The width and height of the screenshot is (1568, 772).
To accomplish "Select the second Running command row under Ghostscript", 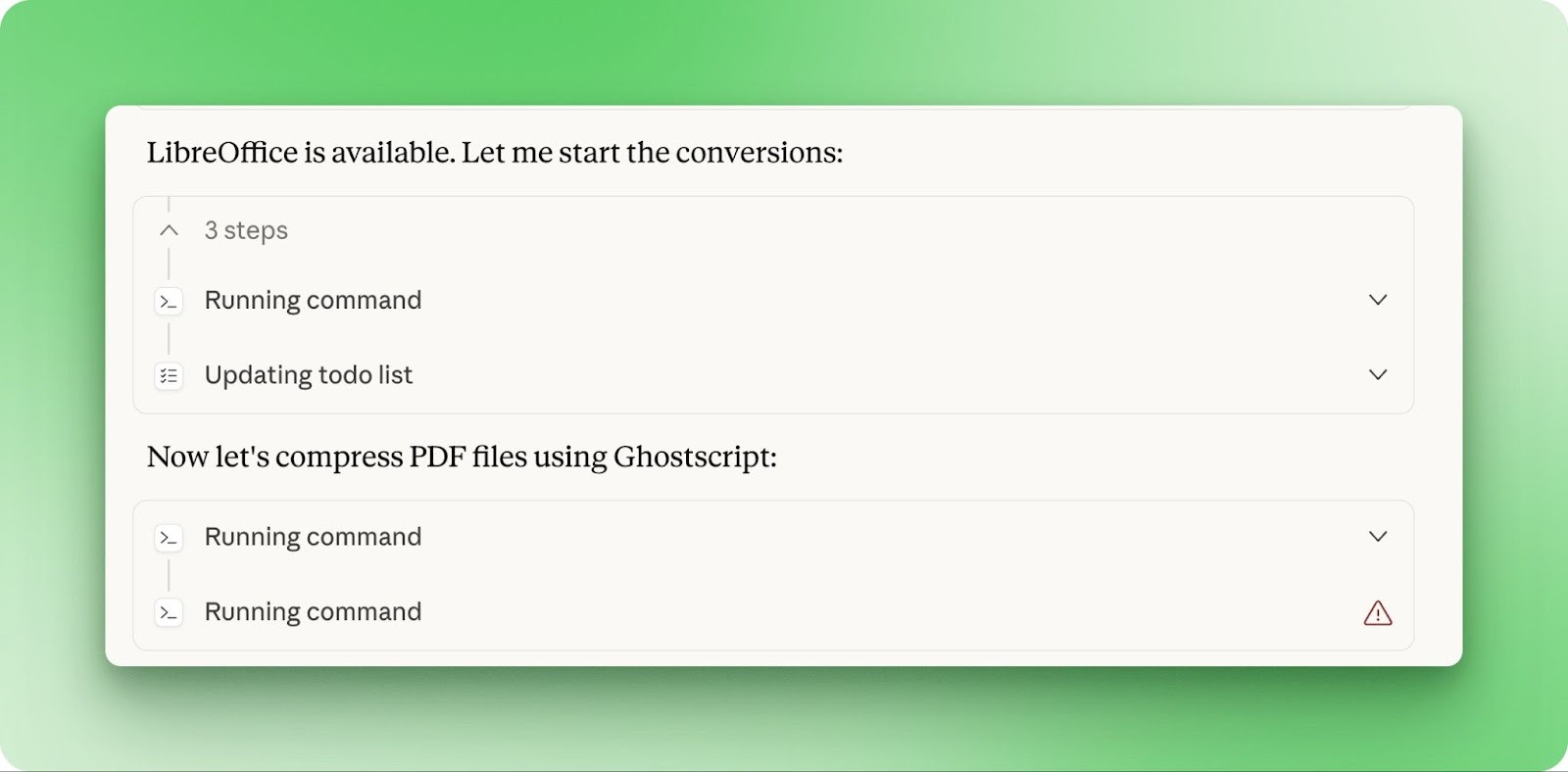I will (x=313, y=612).
